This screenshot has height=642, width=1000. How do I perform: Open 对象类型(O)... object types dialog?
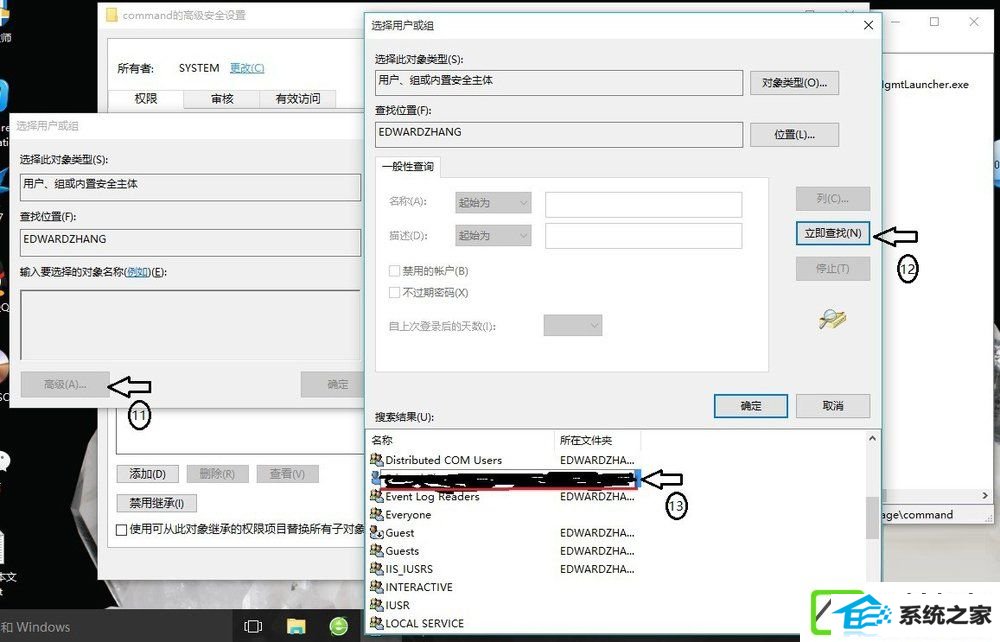794,83
